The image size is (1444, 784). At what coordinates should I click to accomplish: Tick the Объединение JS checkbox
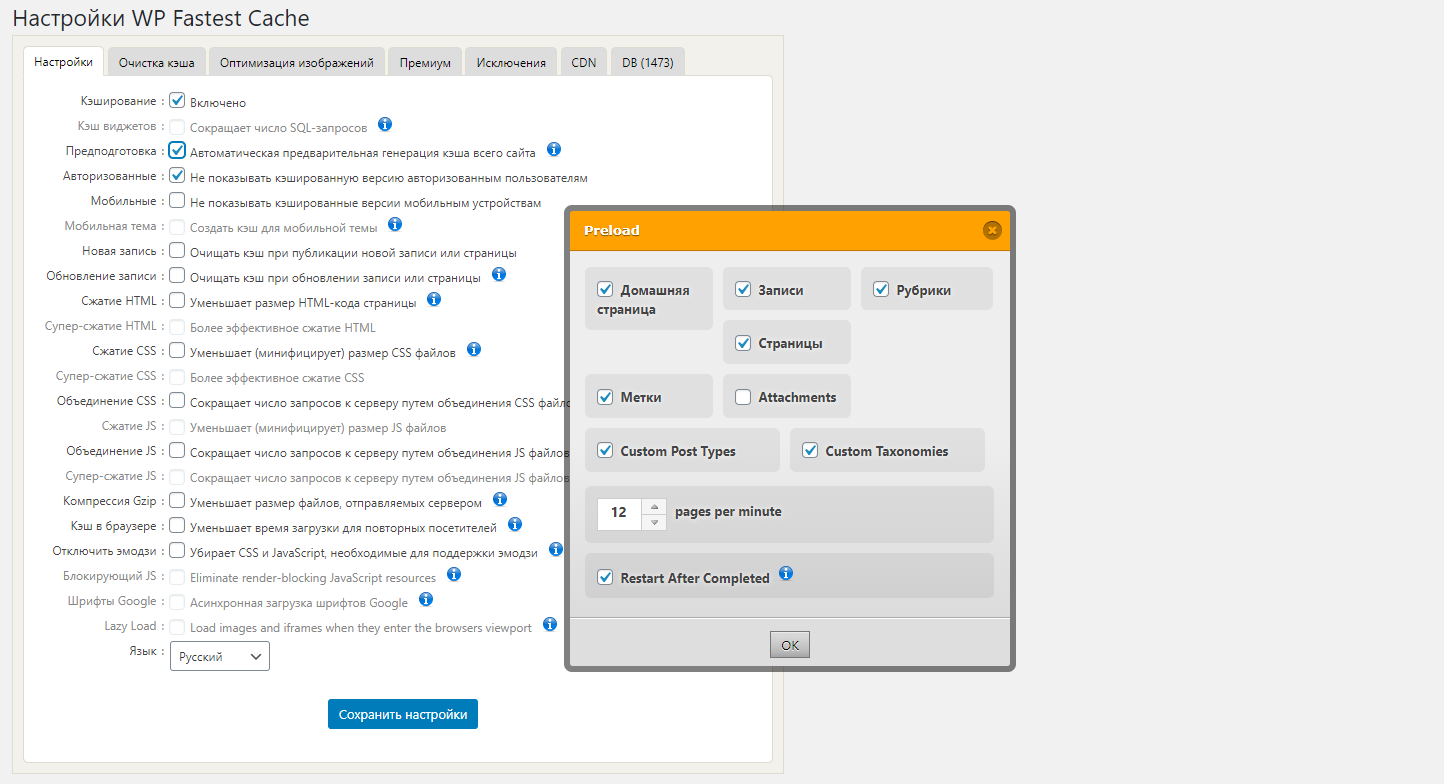(x=177, y=451)
